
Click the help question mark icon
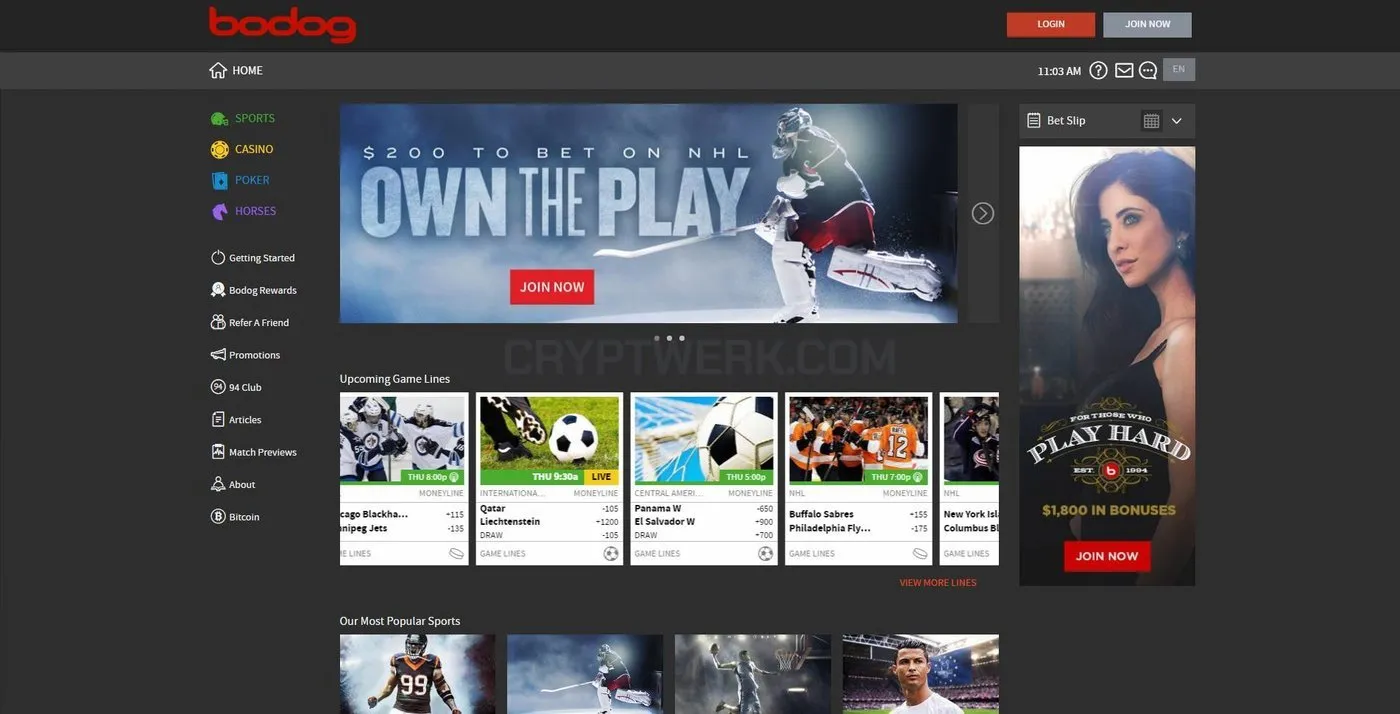[1098, 70]
